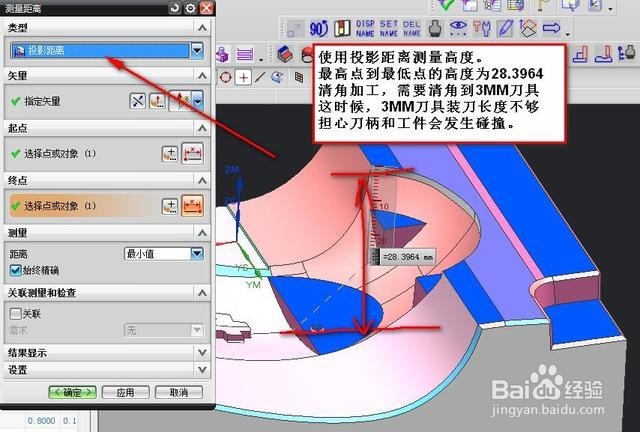Click the blue foot-shaped profile icon at right

pyautogui.click(x=603, y=54)
